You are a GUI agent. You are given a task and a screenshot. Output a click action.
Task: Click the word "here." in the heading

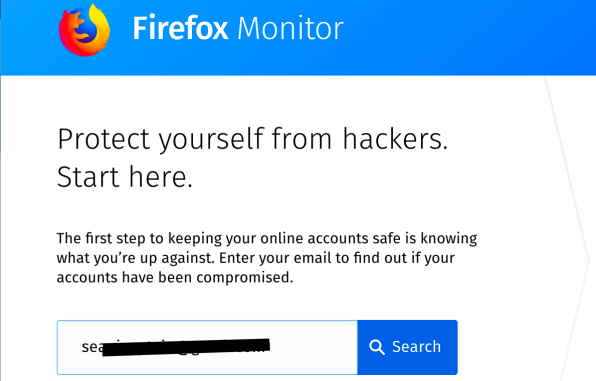(161, 177)
